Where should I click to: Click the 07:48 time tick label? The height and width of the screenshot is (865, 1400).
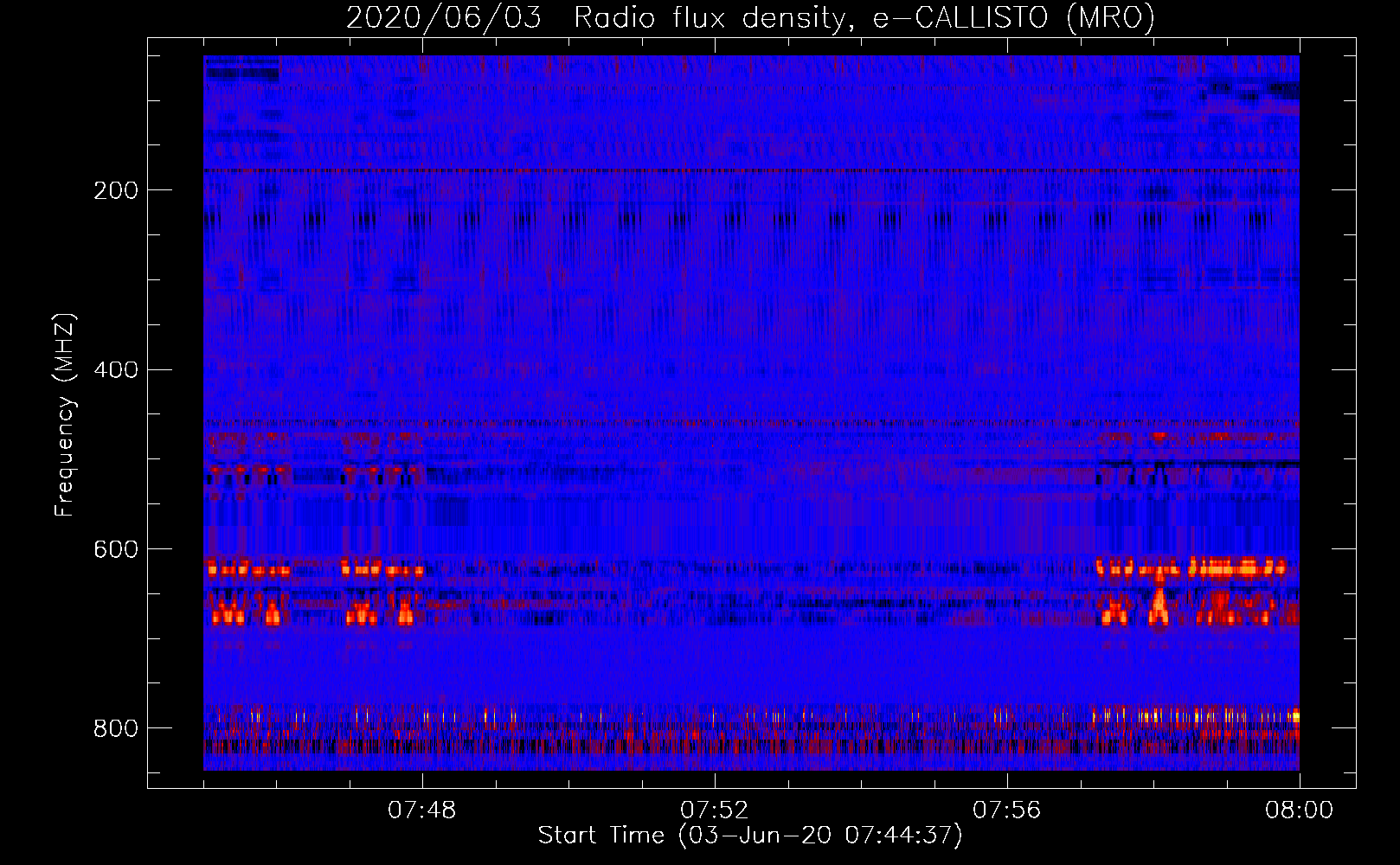pos(421,811)
